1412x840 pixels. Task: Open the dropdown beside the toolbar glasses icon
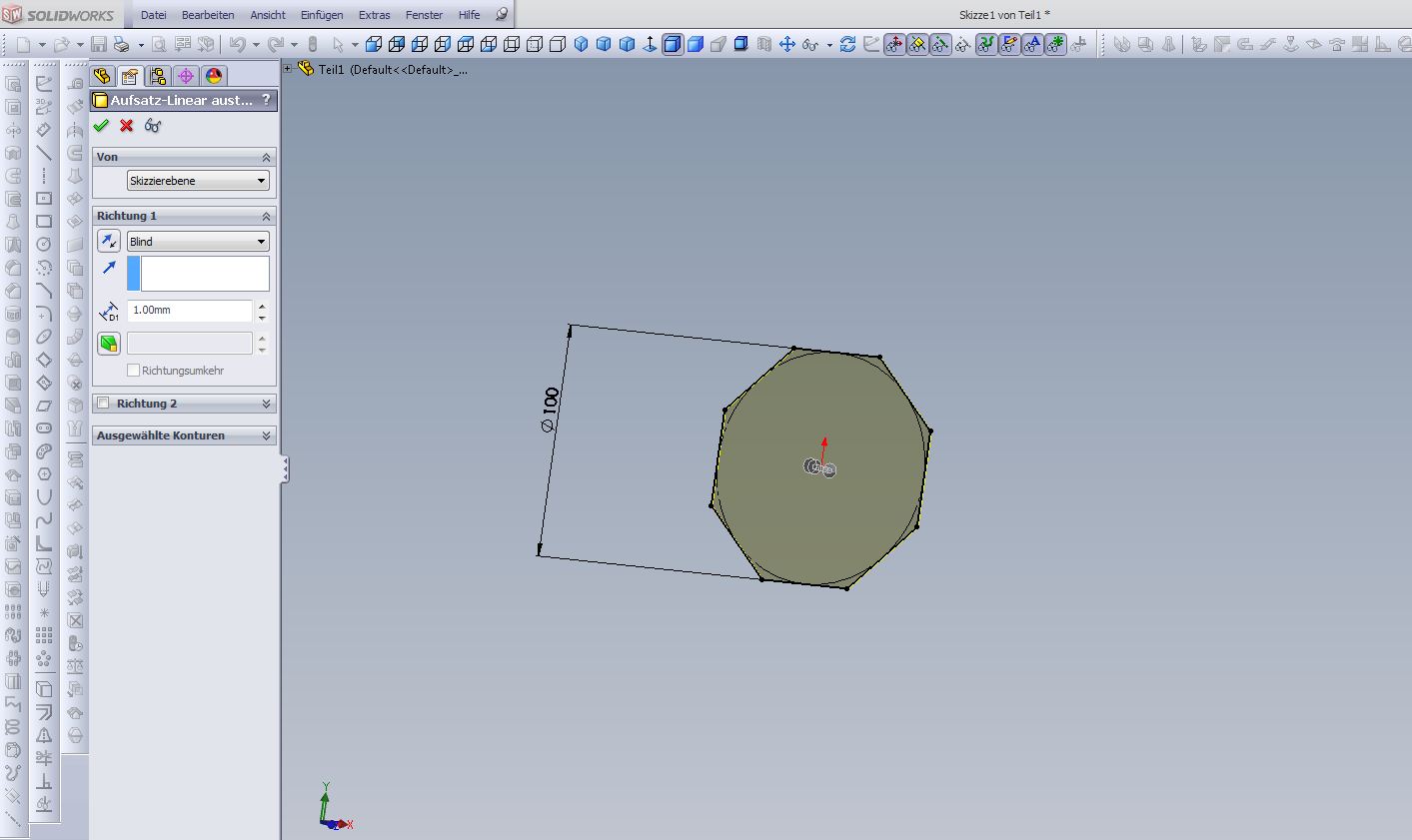point(829,45)
